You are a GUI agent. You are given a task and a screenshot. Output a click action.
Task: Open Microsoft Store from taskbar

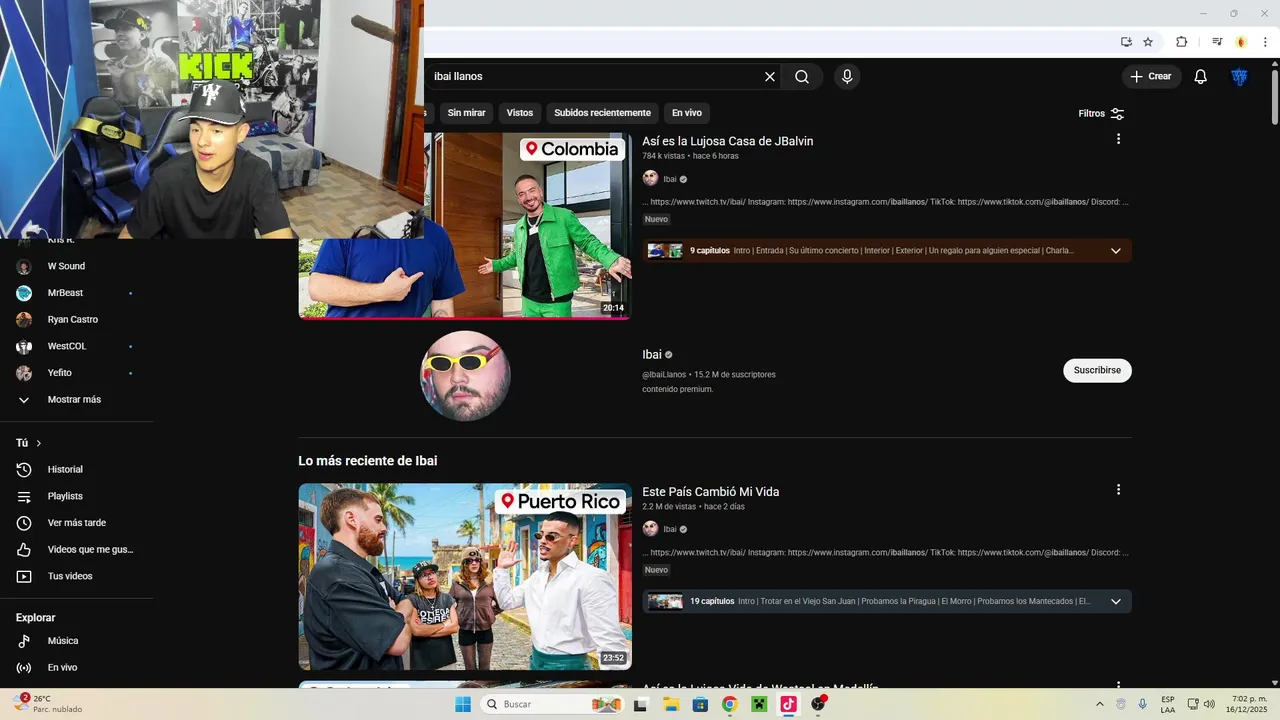pyautogui.click(x=700, y=704)
